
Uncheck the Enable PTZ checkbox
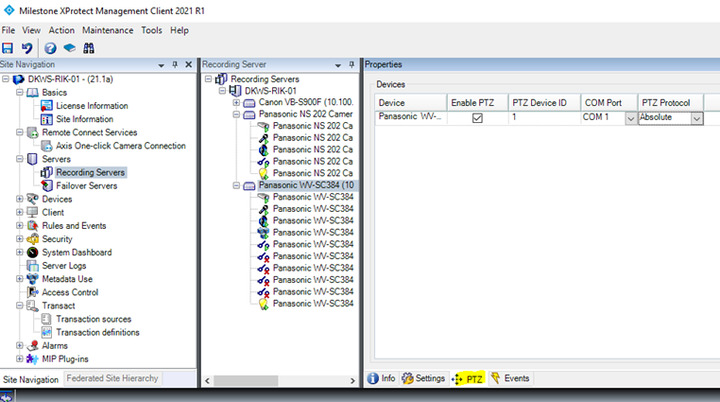click(477, 118)
